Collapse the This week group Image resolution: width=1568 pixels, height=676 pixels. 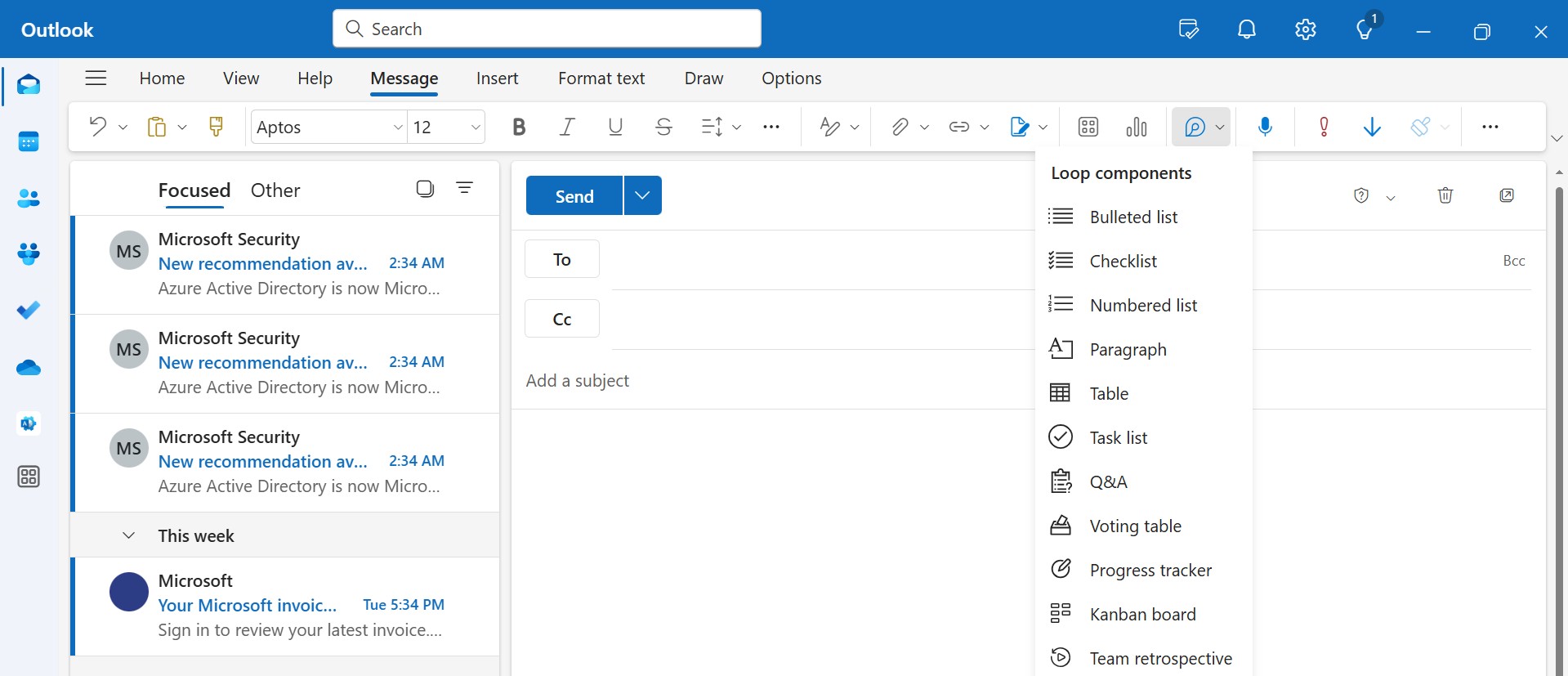pyautogui.click(x=128, y=535)
